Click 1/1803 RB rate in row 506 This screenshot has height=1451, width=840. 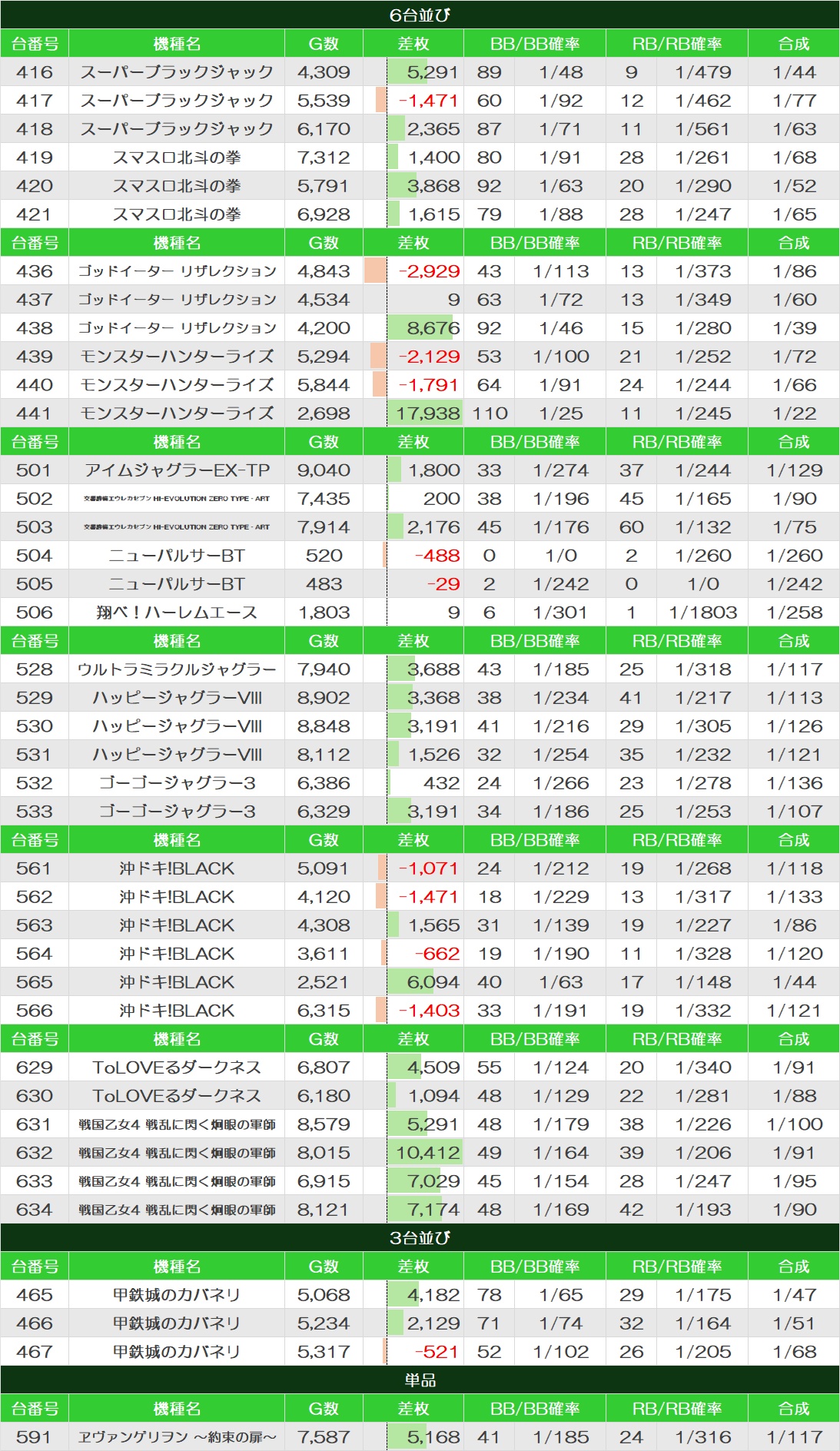pos(702,613)
